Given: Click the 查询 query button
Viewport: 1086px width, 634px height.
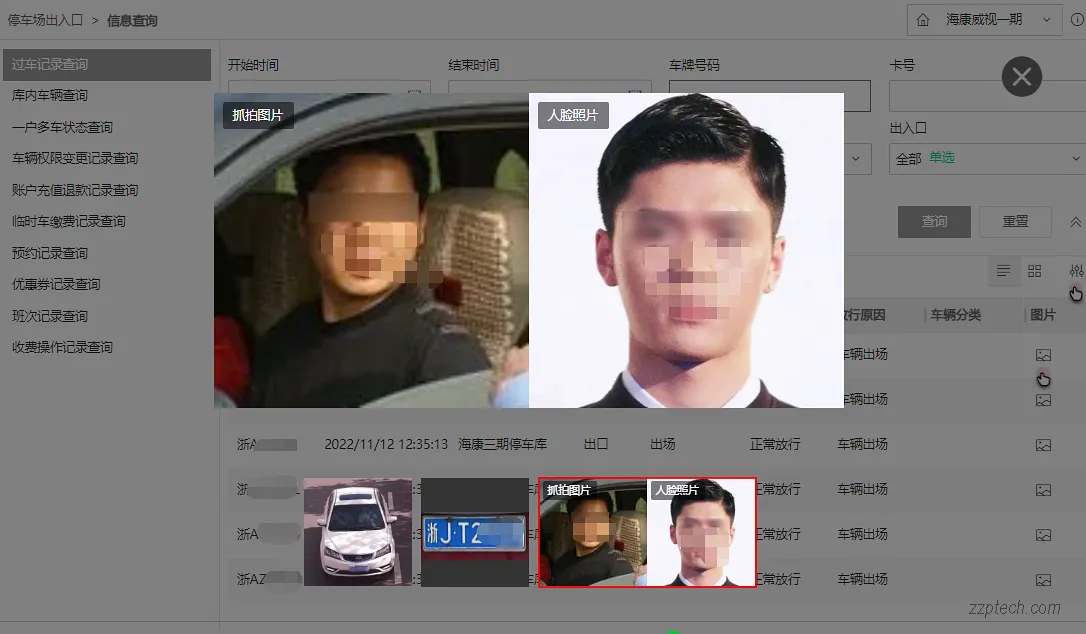Looking at the screenshot, I should pyautogui.click(x=934, y=221).
